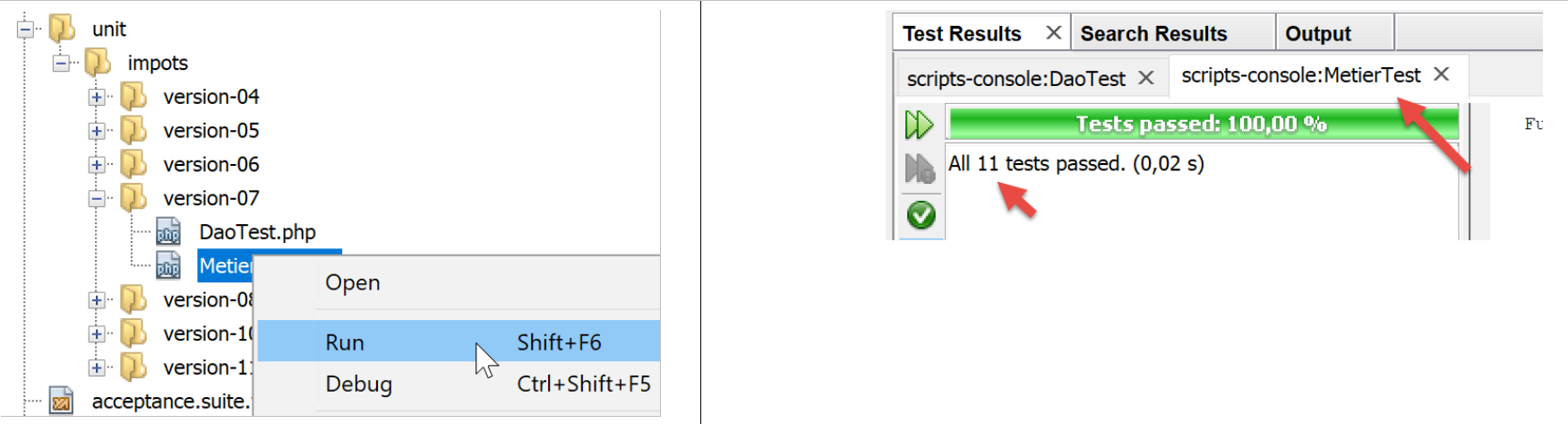
Task: Click the unit folder icon
Action: [x=62, y=29]
